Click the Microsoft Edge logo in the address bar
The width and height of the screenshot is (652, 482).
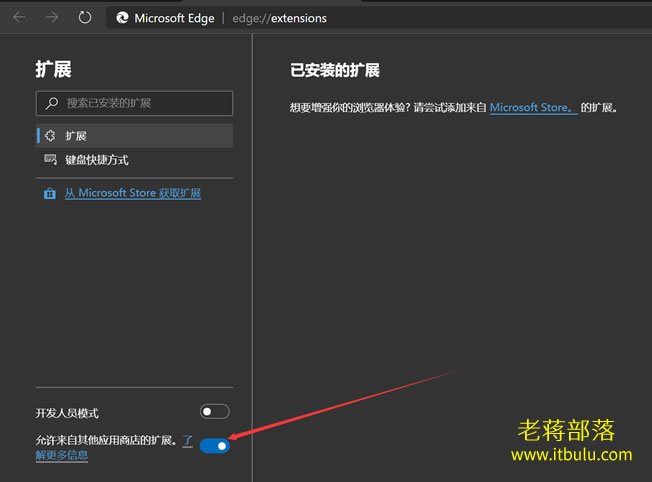point(122,18)
